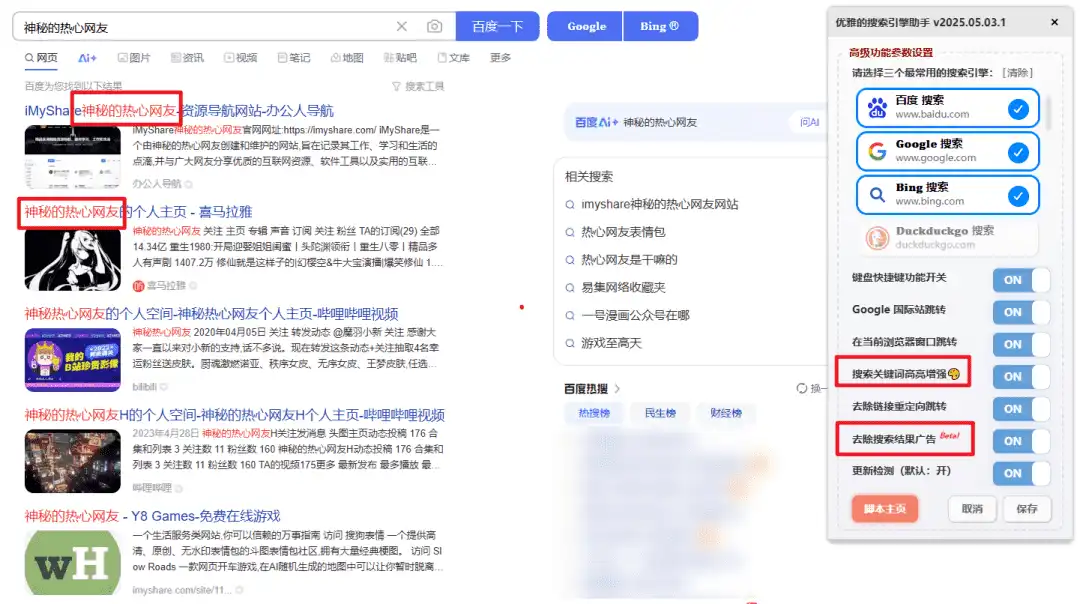Select 热搜榜 tab

594,413
